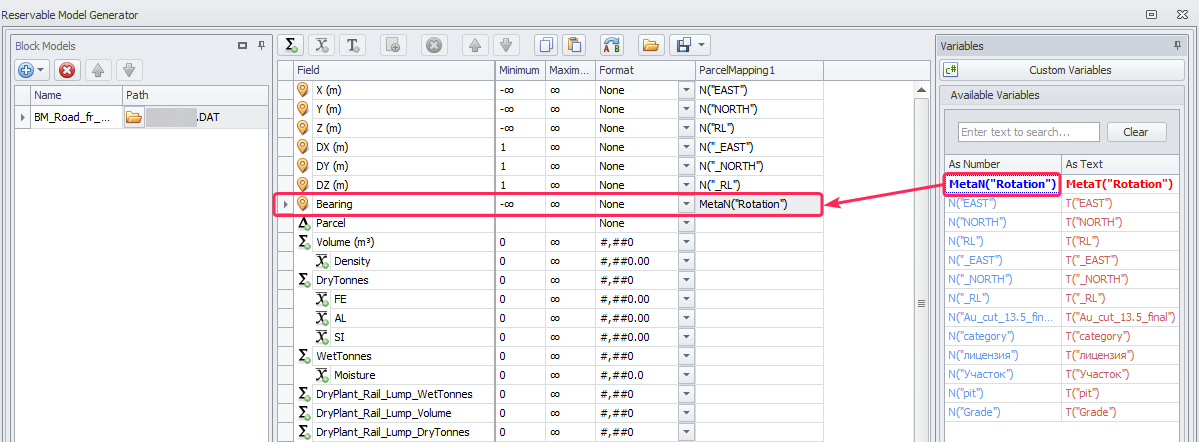Click the paste fields icon

tap(574, 45)
